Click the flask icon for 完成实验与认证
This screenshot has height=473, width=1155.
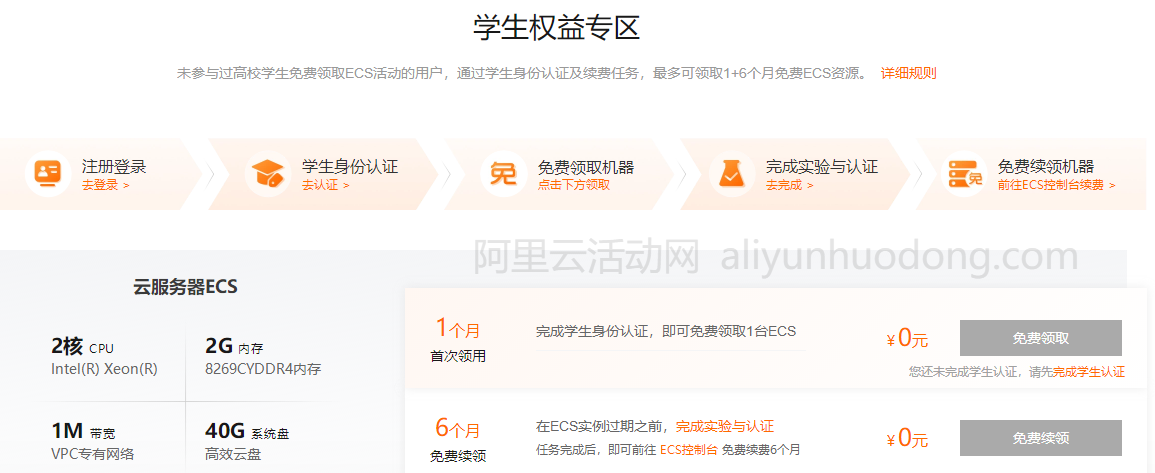coord(732,174)
